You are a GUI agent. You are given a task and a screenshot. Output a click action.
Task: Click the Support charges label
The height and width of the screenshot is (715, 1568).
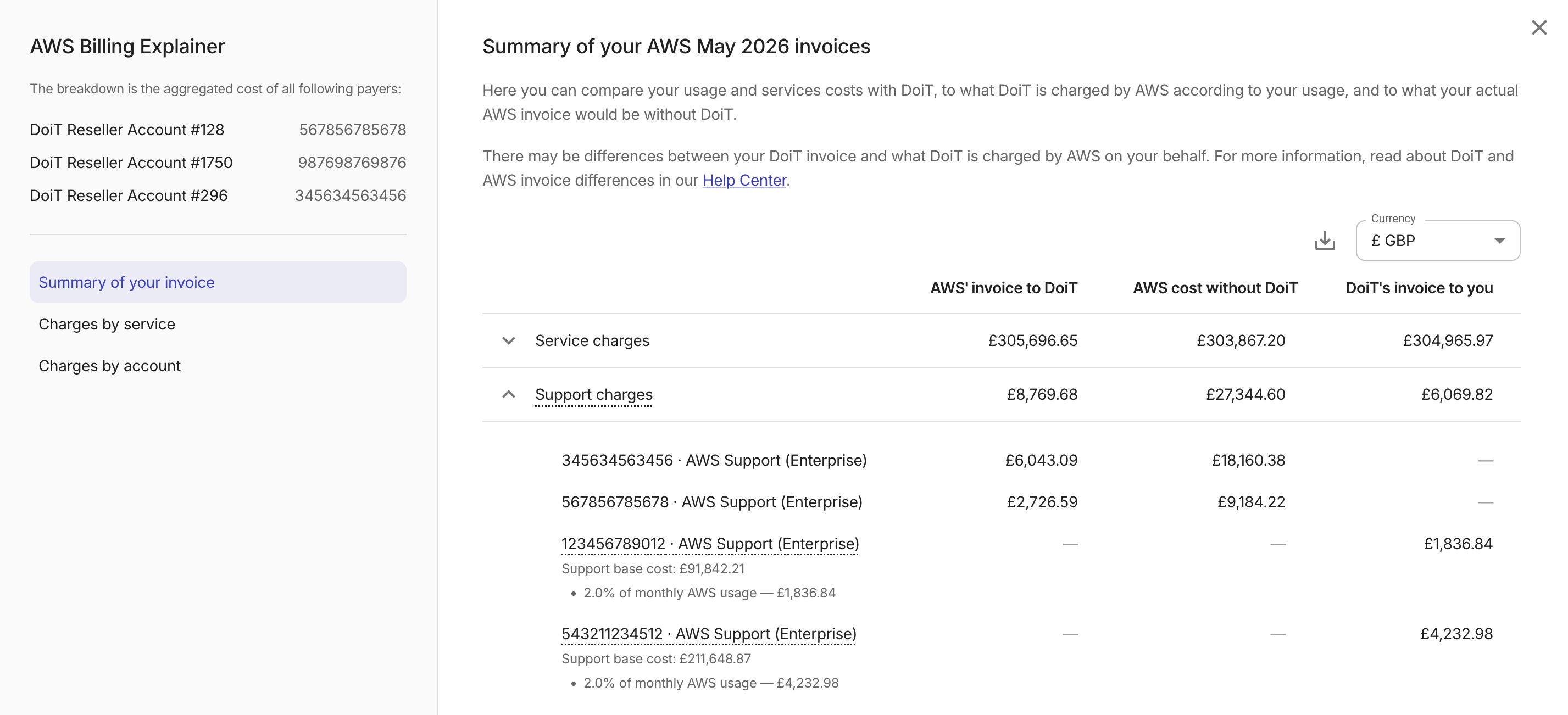click(593, 394)
